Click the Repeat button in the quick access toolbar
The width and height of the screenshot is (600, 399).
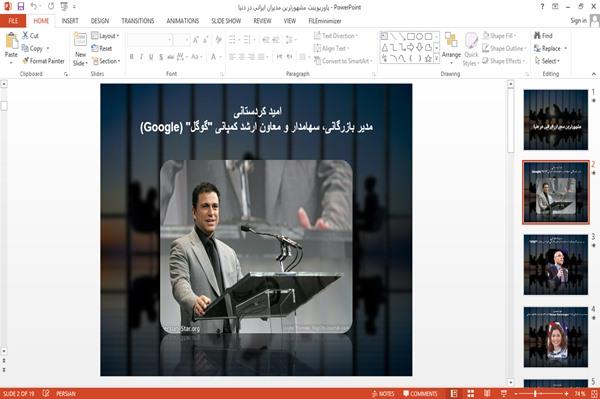click(x=51, y=6)
